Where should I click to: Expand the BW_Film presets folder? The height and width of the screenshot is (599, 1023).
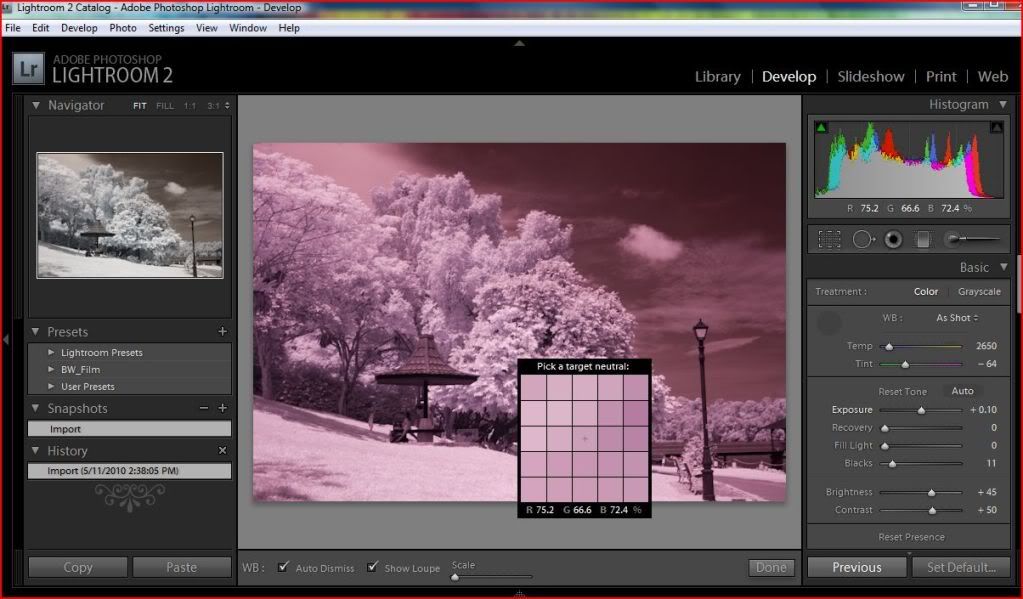click(51, 369)
